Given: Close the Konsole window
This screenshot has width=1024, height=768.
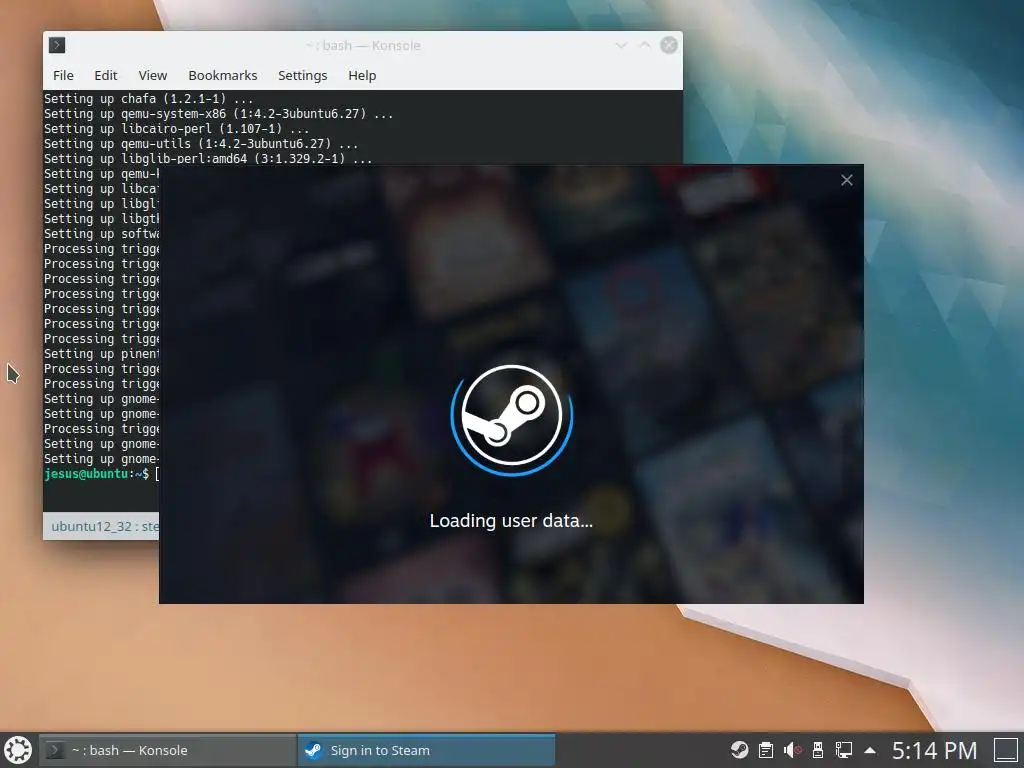Looking at the screenshot, I should pos(669,45).
